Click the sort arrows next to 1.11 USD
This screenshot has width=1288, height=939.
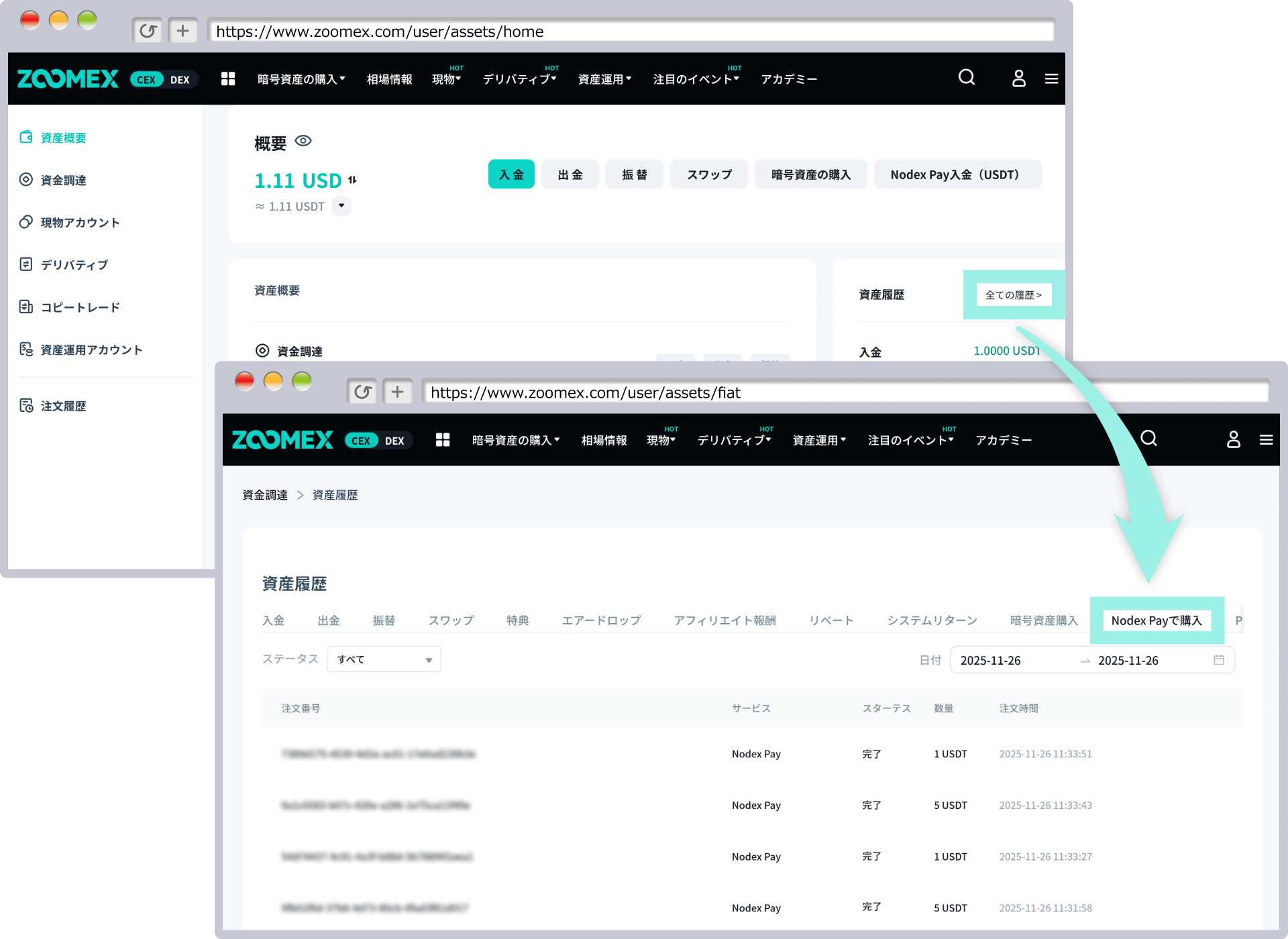point(353,180)
